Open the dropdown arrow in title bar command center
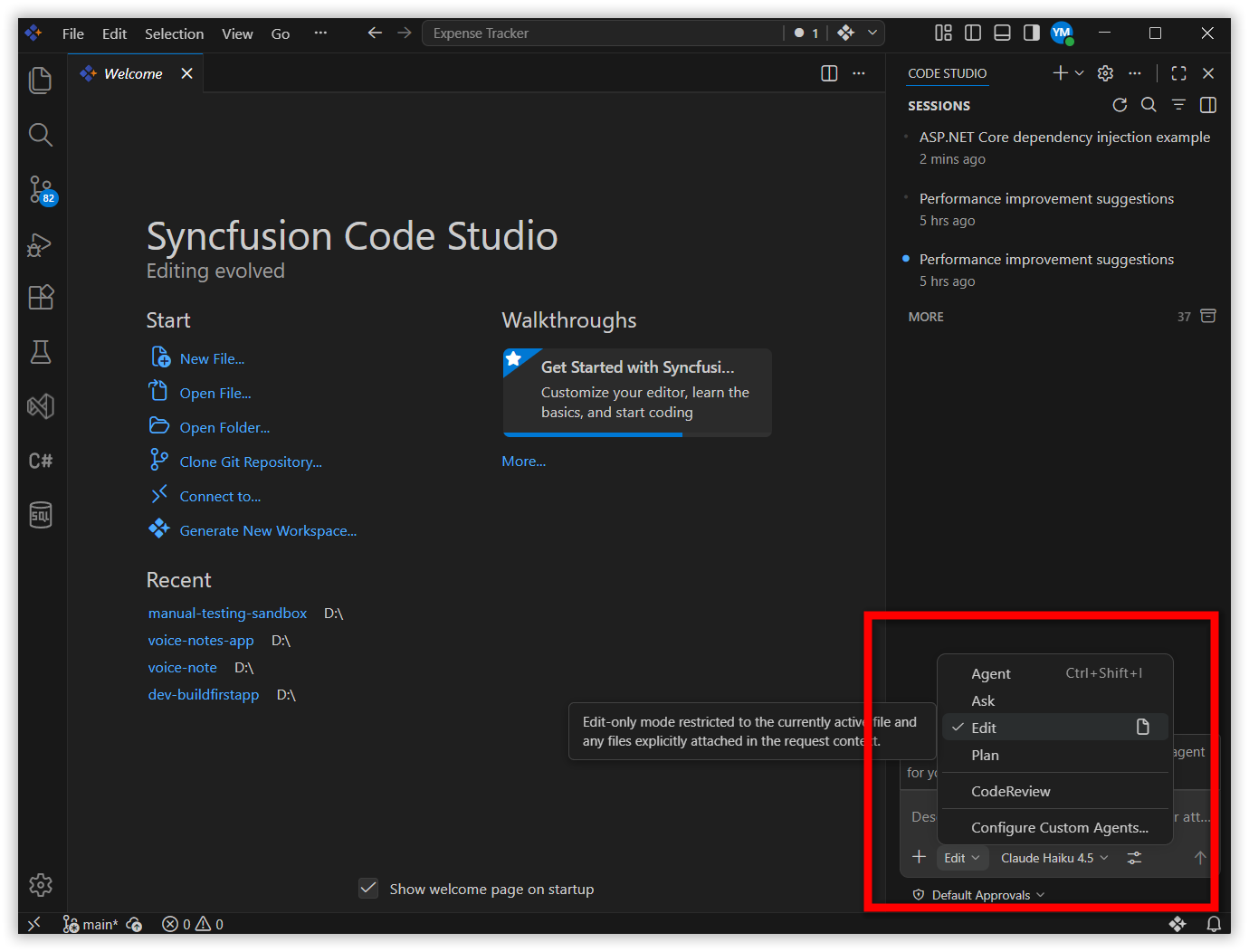Image resolution: width=1249 pixels, height=952 pixels. click(872, 33)
